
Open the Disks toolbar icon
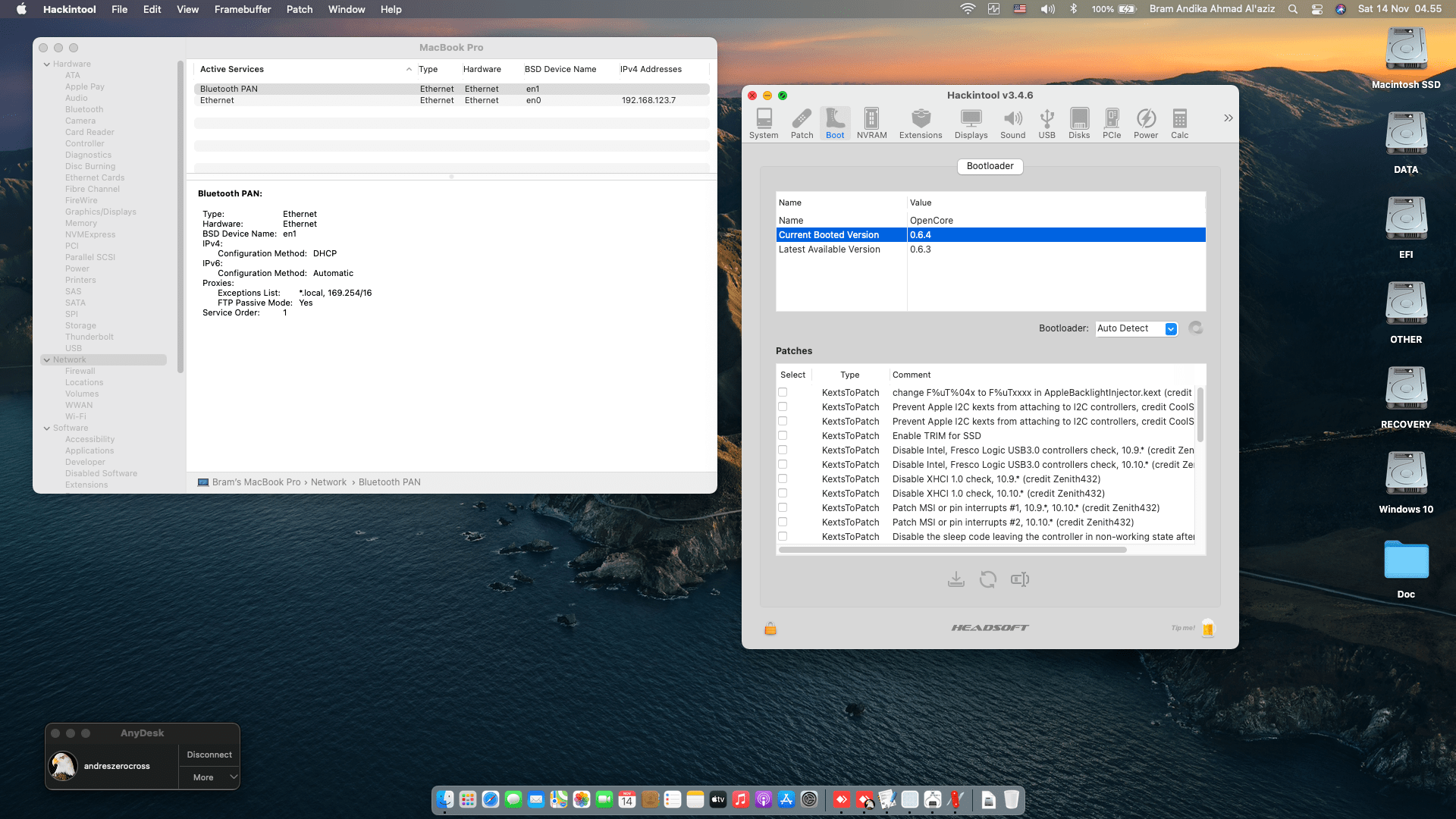[1078, 123]
